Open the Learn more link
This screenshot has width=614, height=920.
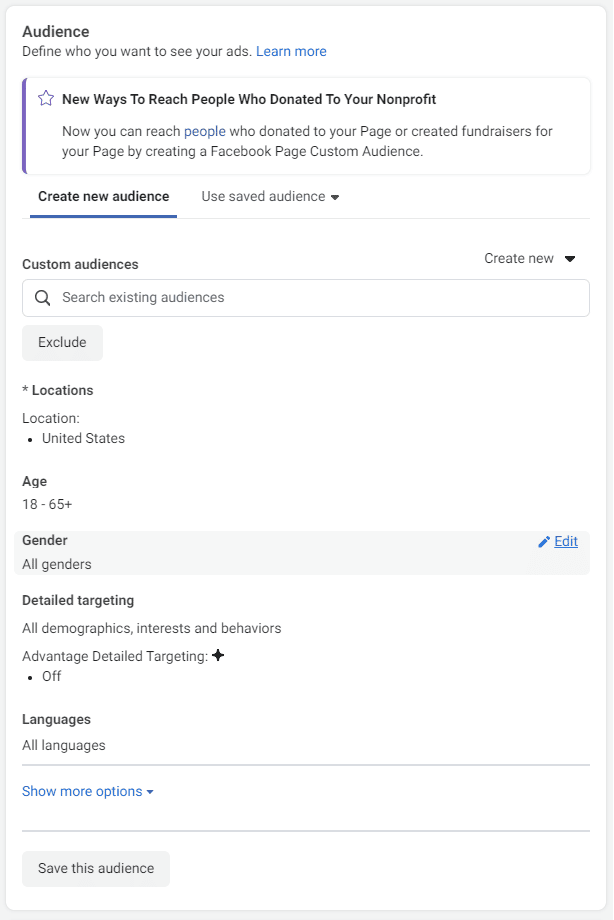(291, 52)
